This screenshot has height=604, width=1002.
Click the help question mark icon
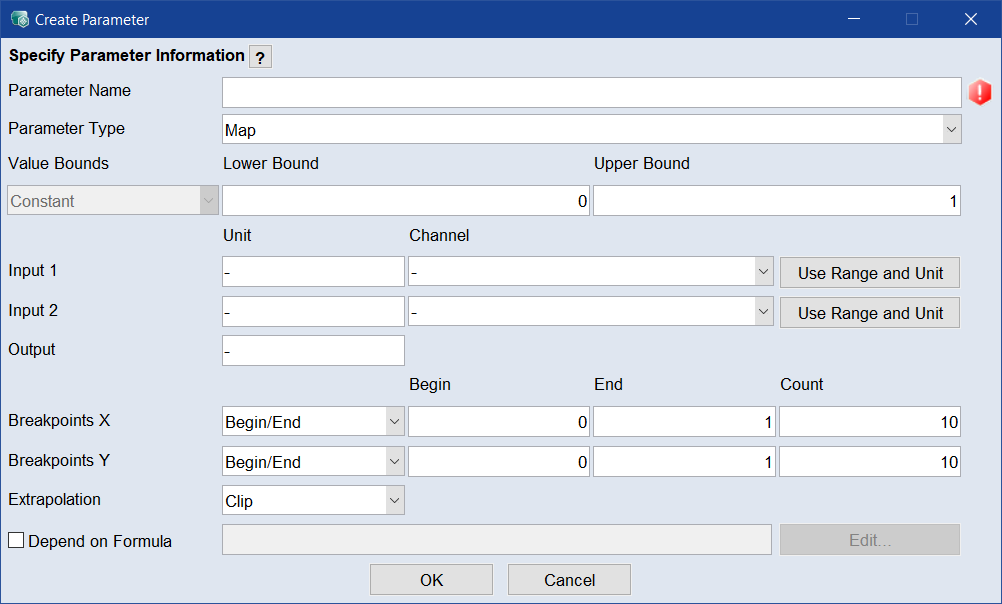click(x=260, y=58)
